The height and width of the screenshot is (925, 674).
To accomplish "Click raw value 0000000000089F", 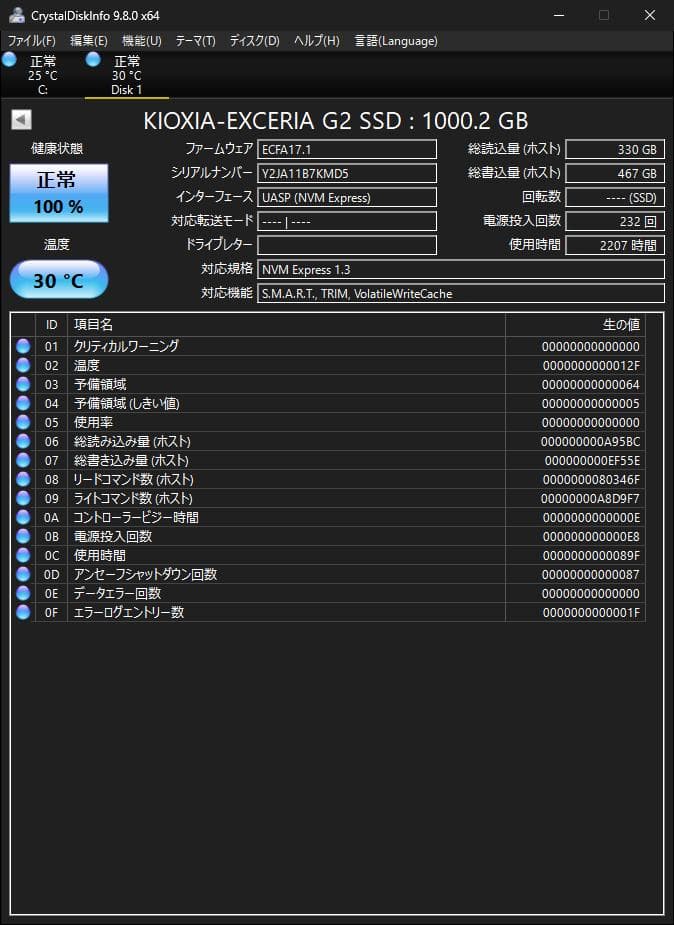I will (x=591, y=555).
